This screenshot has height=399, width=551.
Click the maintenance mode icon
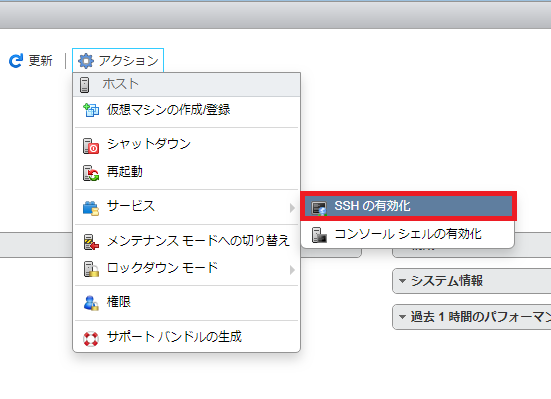(x=91, y=242)
